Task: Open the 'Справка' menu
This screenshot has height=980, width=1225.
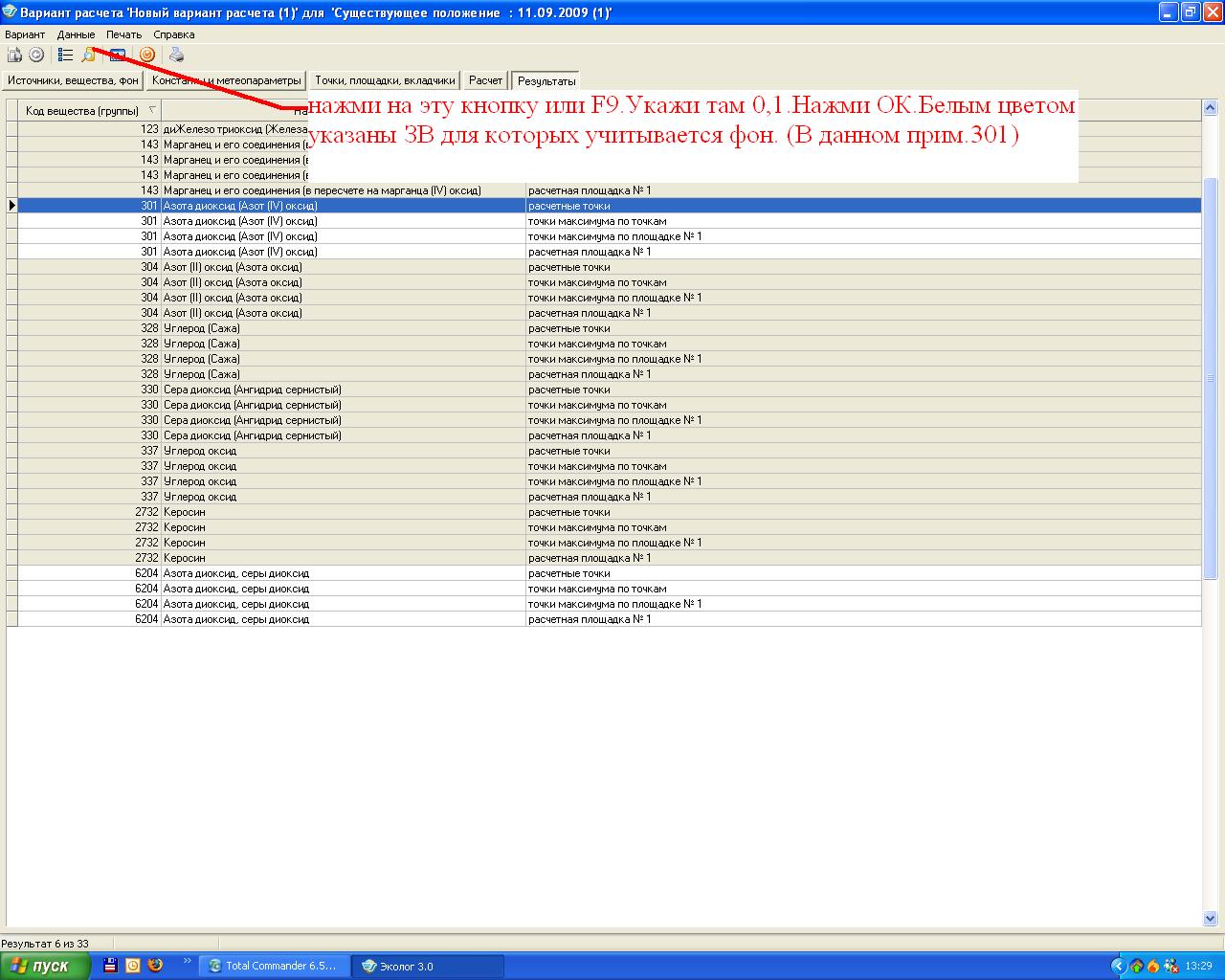Action: [x=173, y=34]
